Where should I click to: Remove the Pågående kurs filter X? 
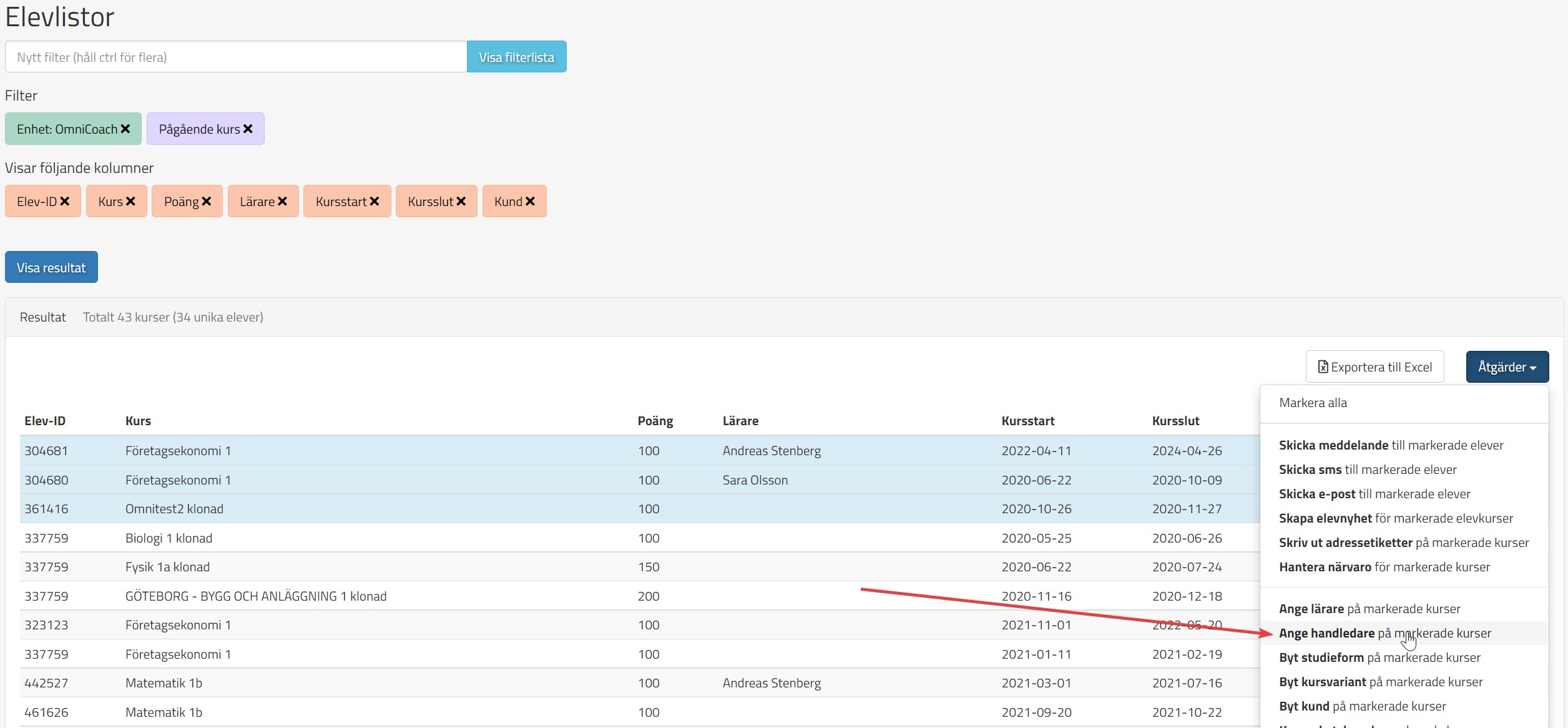248,129
